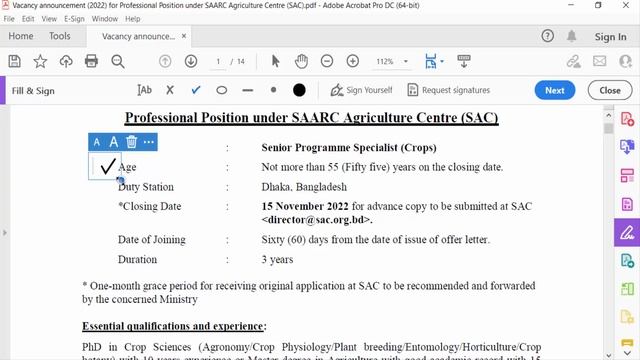
Task: Open the Help menu
Action: 132,19
